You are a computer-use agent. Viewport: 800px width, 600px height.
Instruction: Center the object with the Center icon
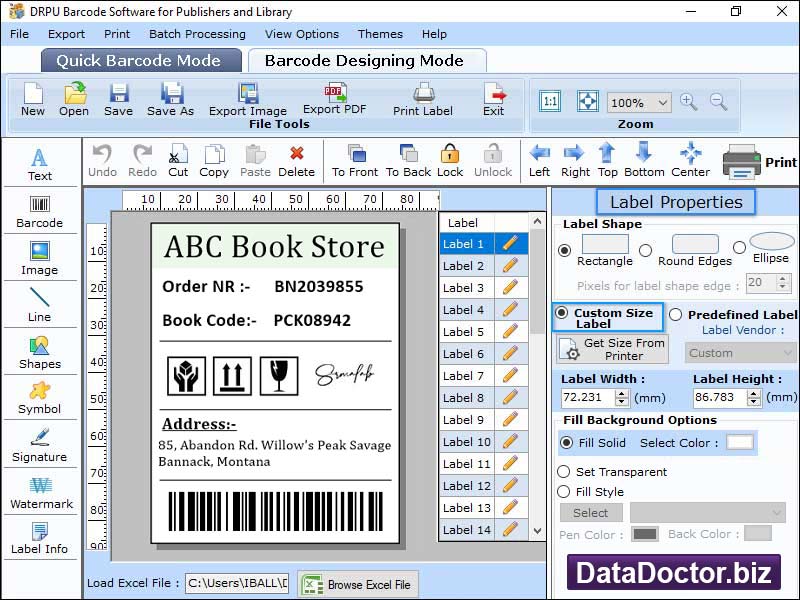tap(691, 161)
